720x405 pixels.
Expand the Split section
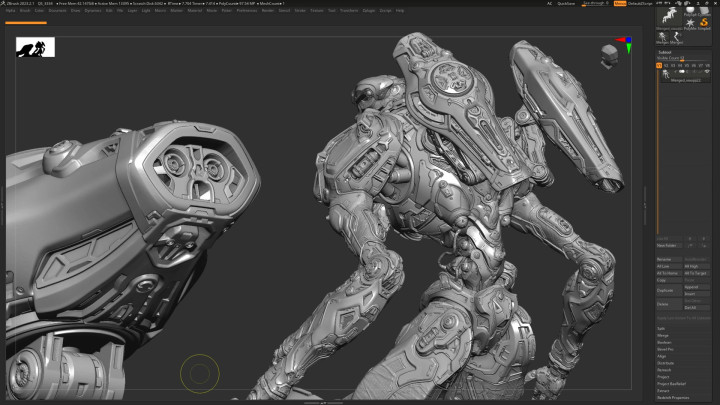click(x=661, y=328)
